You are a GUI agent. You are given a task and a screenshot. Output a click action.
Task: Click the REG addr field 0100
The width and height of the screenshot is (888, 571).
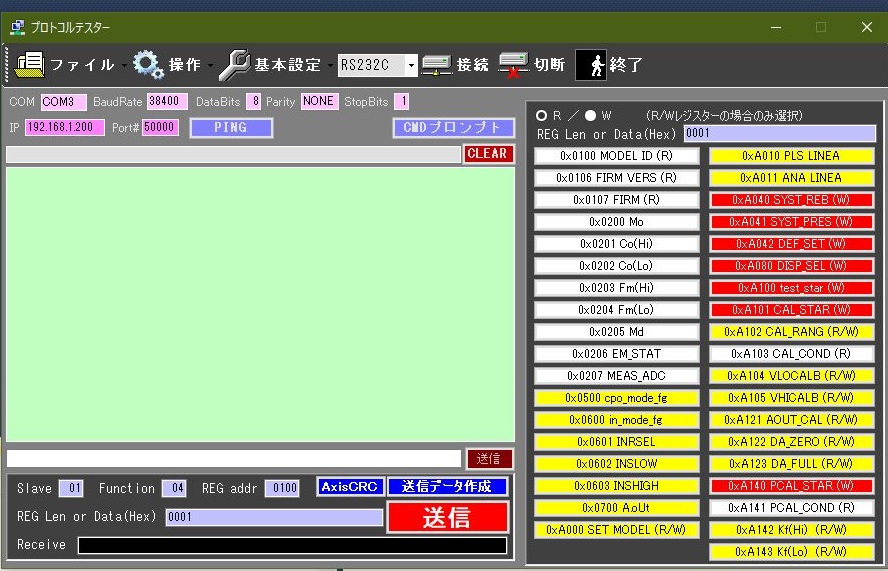click(x=282, y=489)
